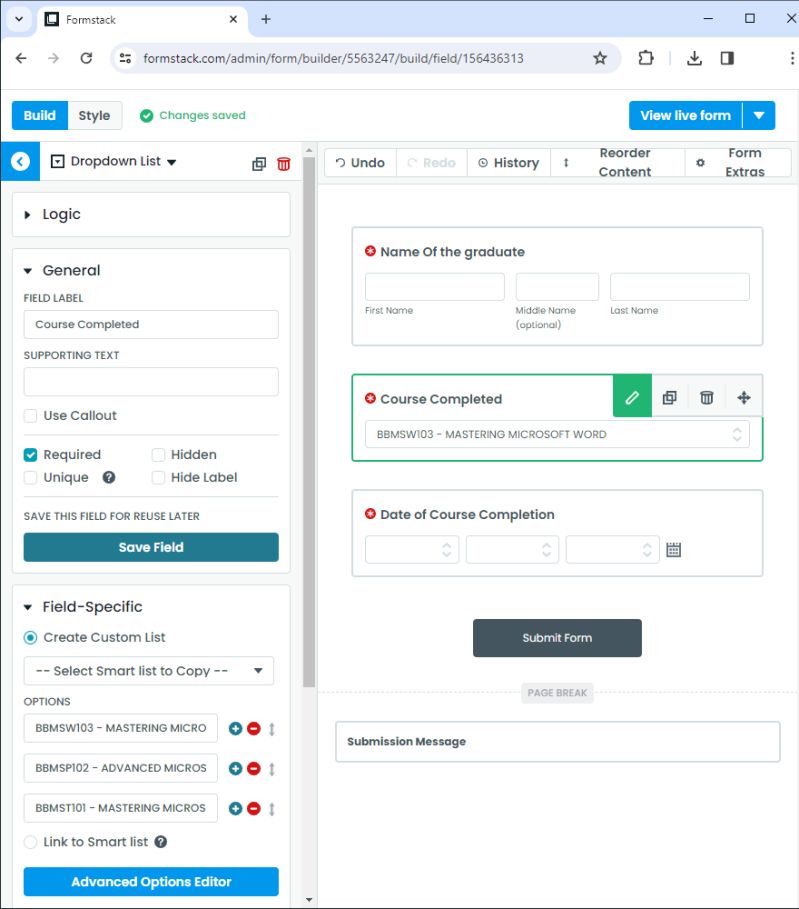Click the Submit Form button
The width and height of the screenshot is (799, 909).
pyautogui.click(x=557, y=638)
